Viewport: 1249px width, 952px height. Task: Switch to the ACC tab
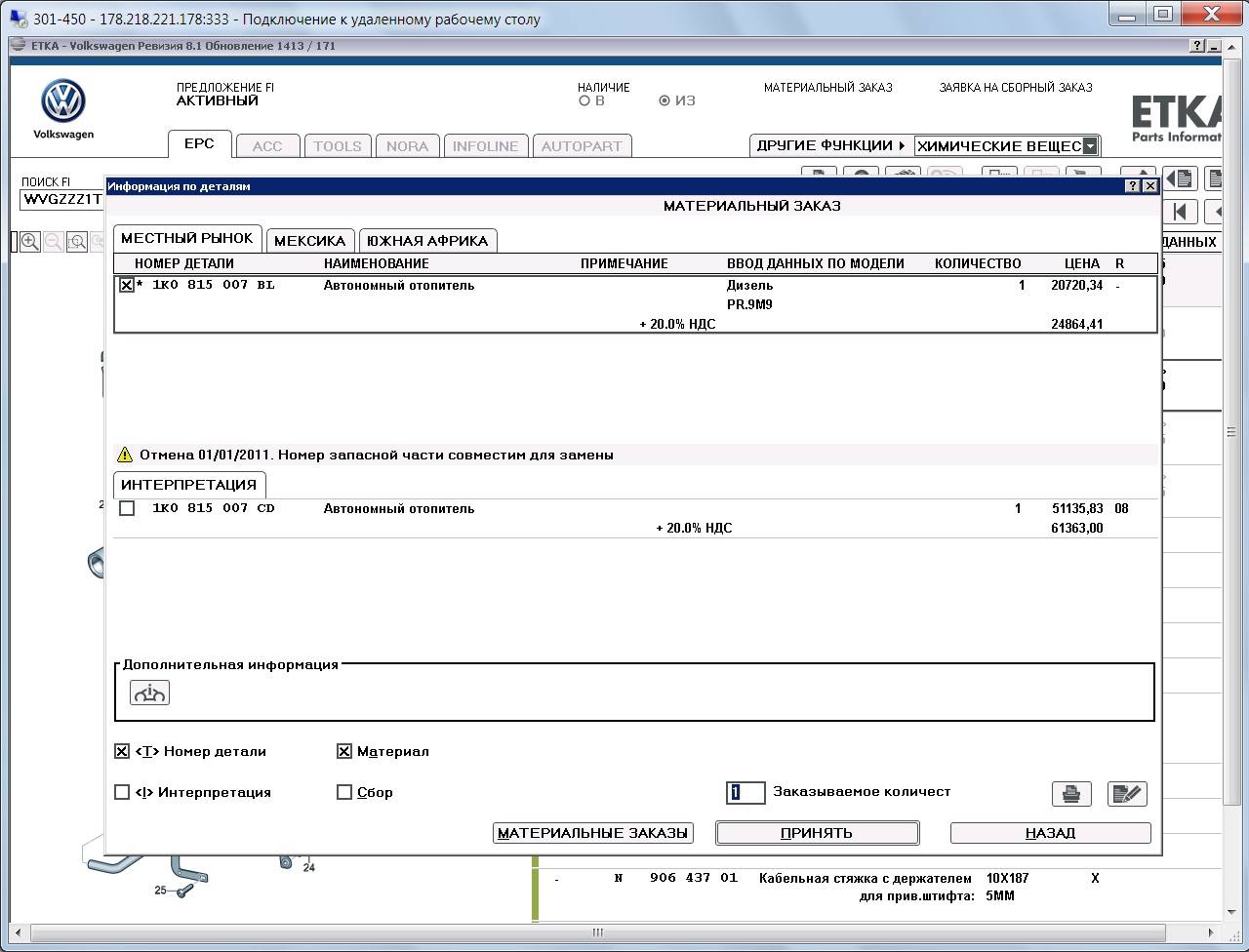(x=267, y=146)
